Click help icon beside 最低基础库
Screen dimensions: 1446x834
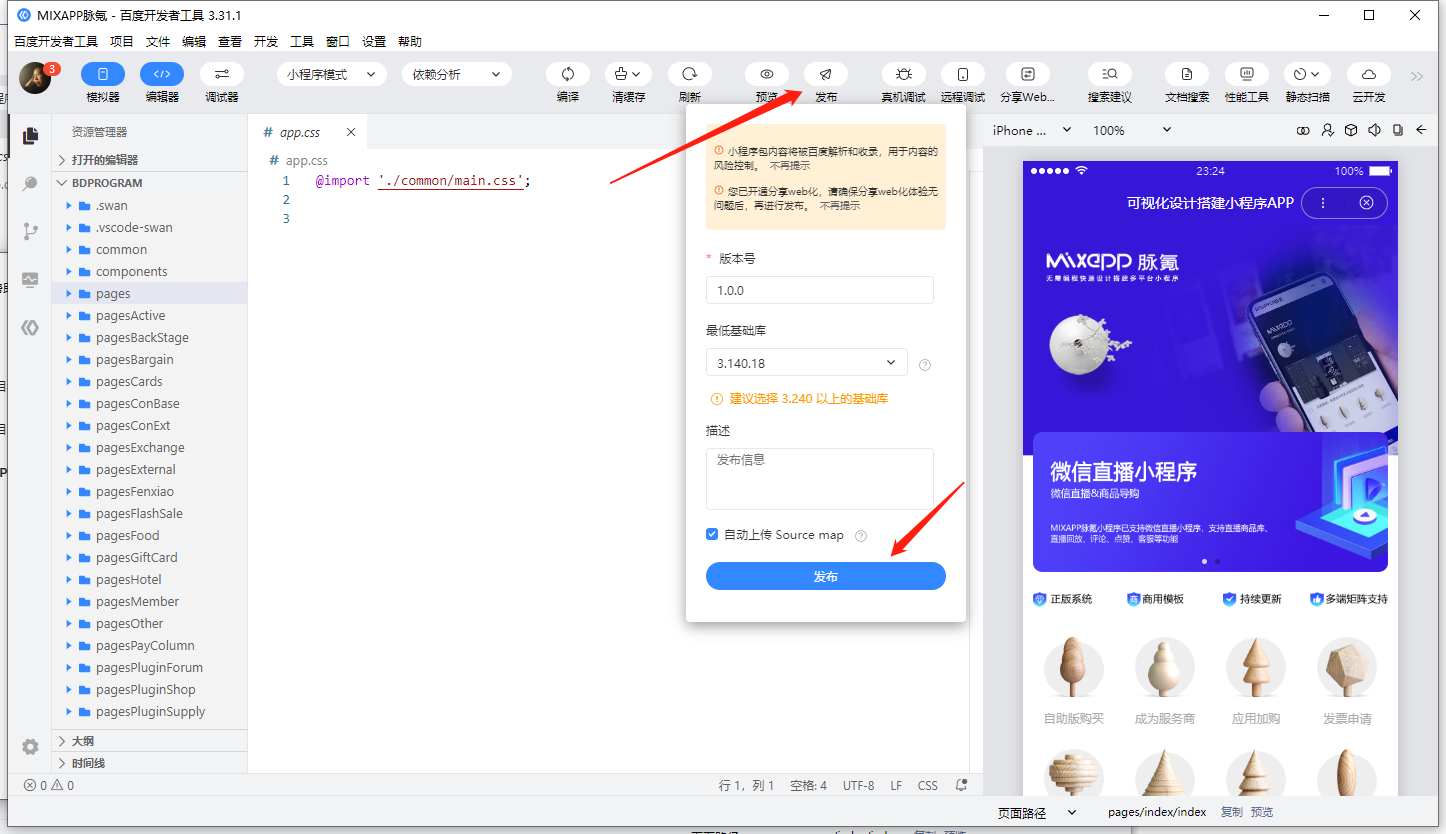(x=925, y=365)
